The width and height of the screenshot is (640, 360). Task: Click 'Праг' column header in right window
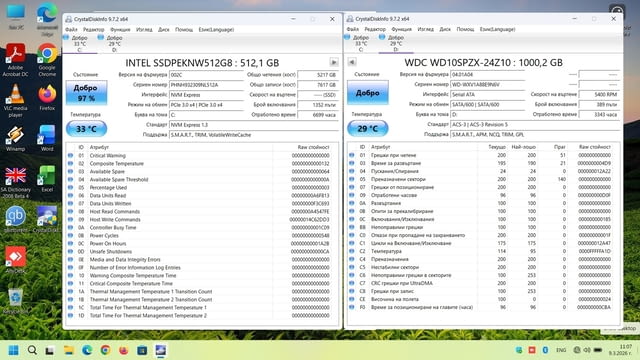pos(560,147)
